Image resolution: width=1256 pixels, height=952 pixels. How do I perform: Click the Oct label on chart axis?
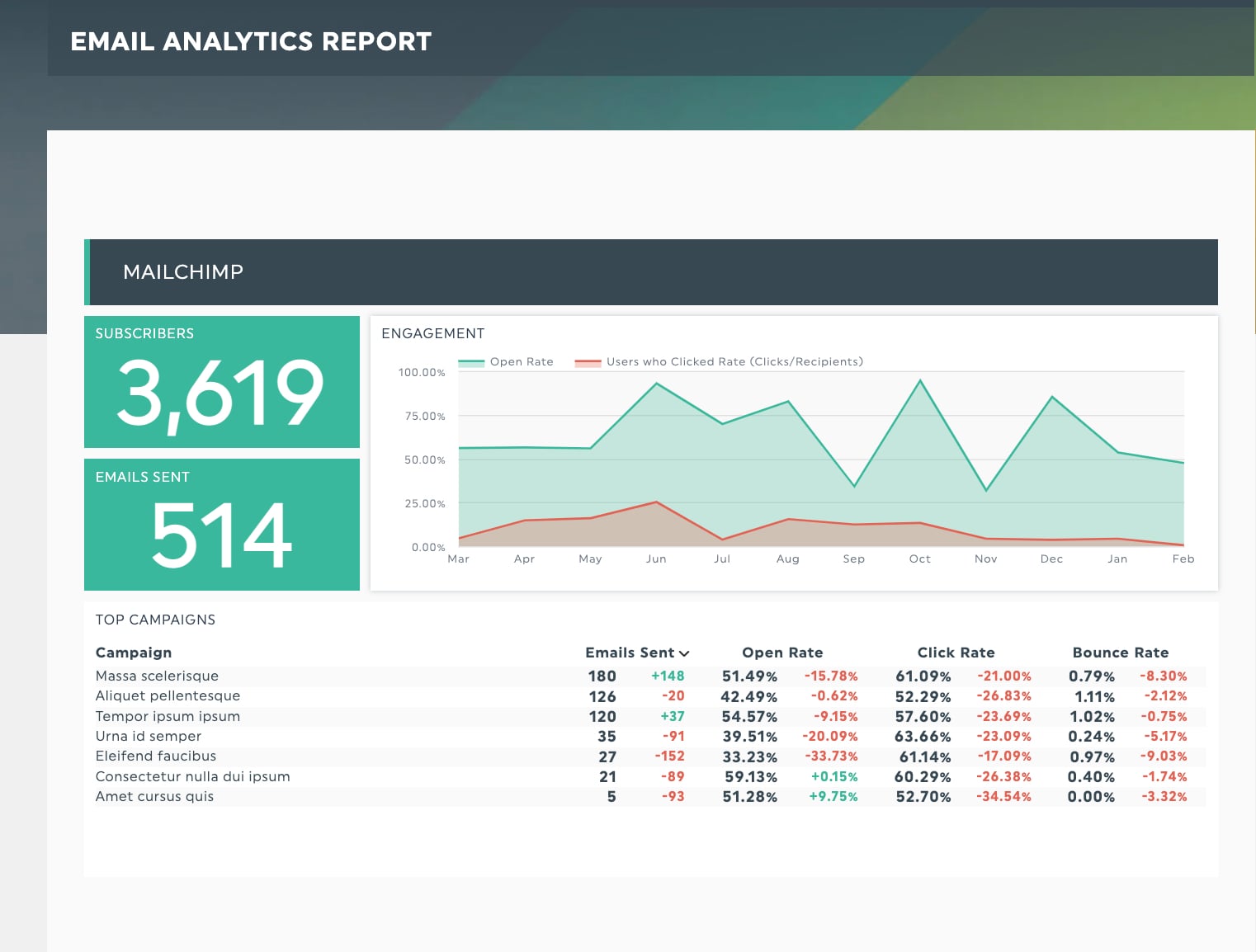919,559
